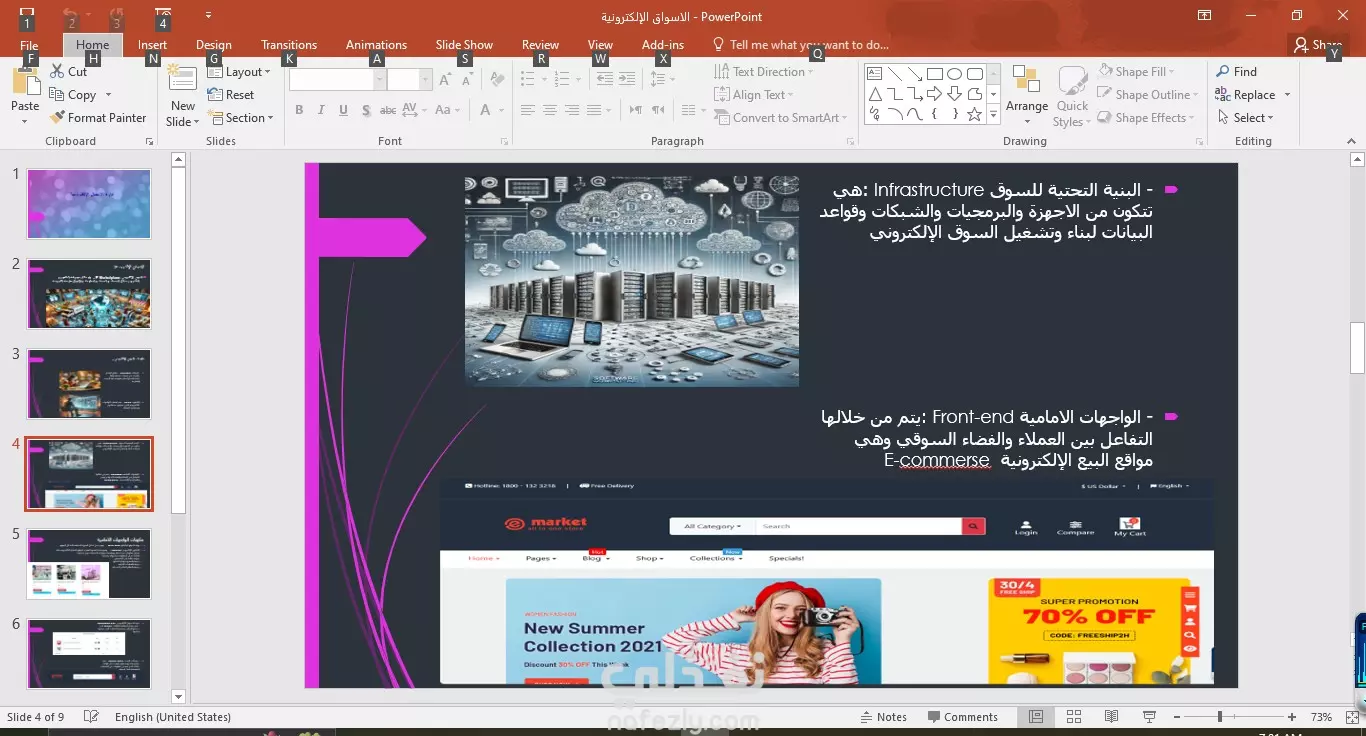The width and height of the screenshot is (1366, 736).
Task: Switch to Reading View
Action: click(1111, 717)
